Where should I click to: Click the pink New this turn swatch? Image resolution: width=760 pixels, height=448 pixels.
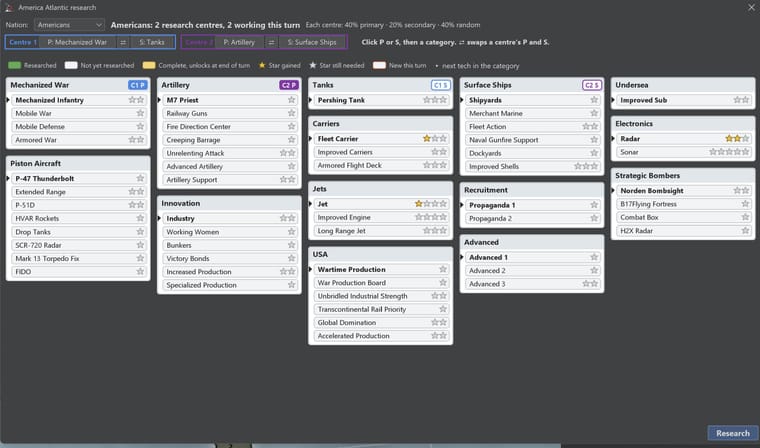(380, 65)
